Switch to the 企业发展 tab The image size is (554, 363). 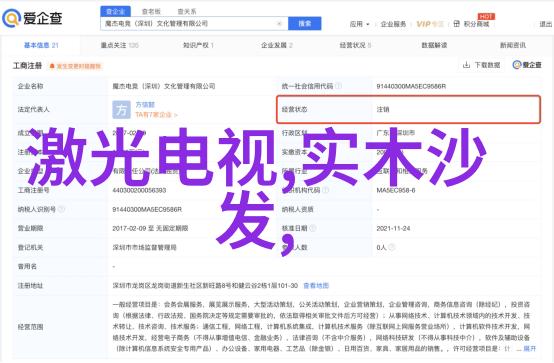pyautogui.click(x=277, y=45)
